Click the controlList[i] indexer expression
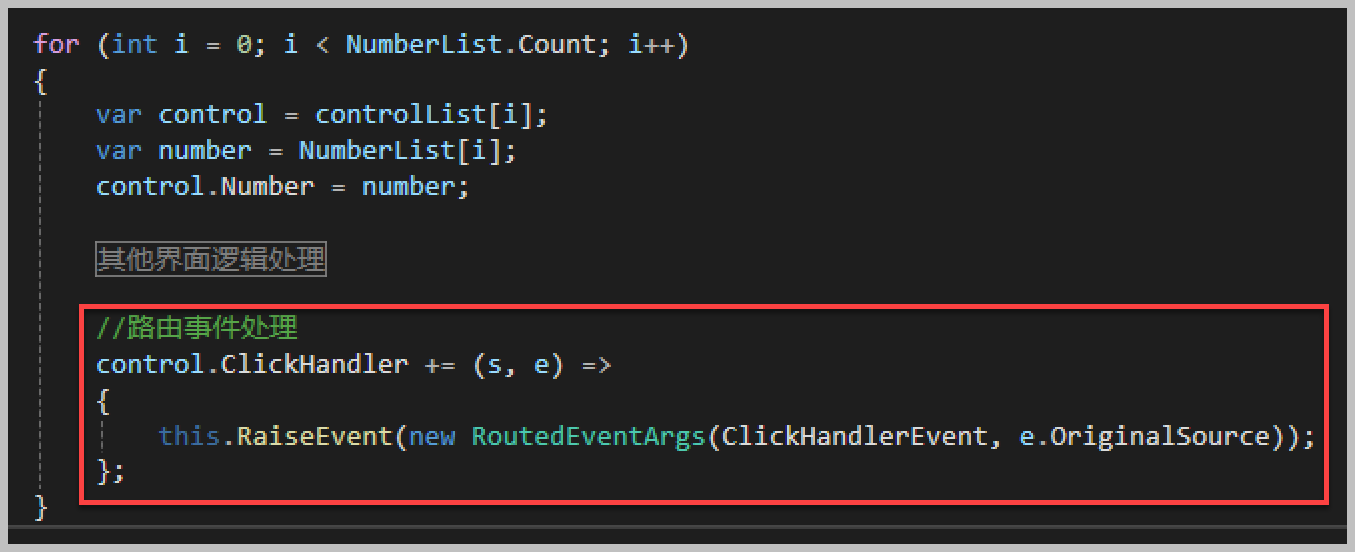Screen dimensions: 1355x552 (431, 114)
